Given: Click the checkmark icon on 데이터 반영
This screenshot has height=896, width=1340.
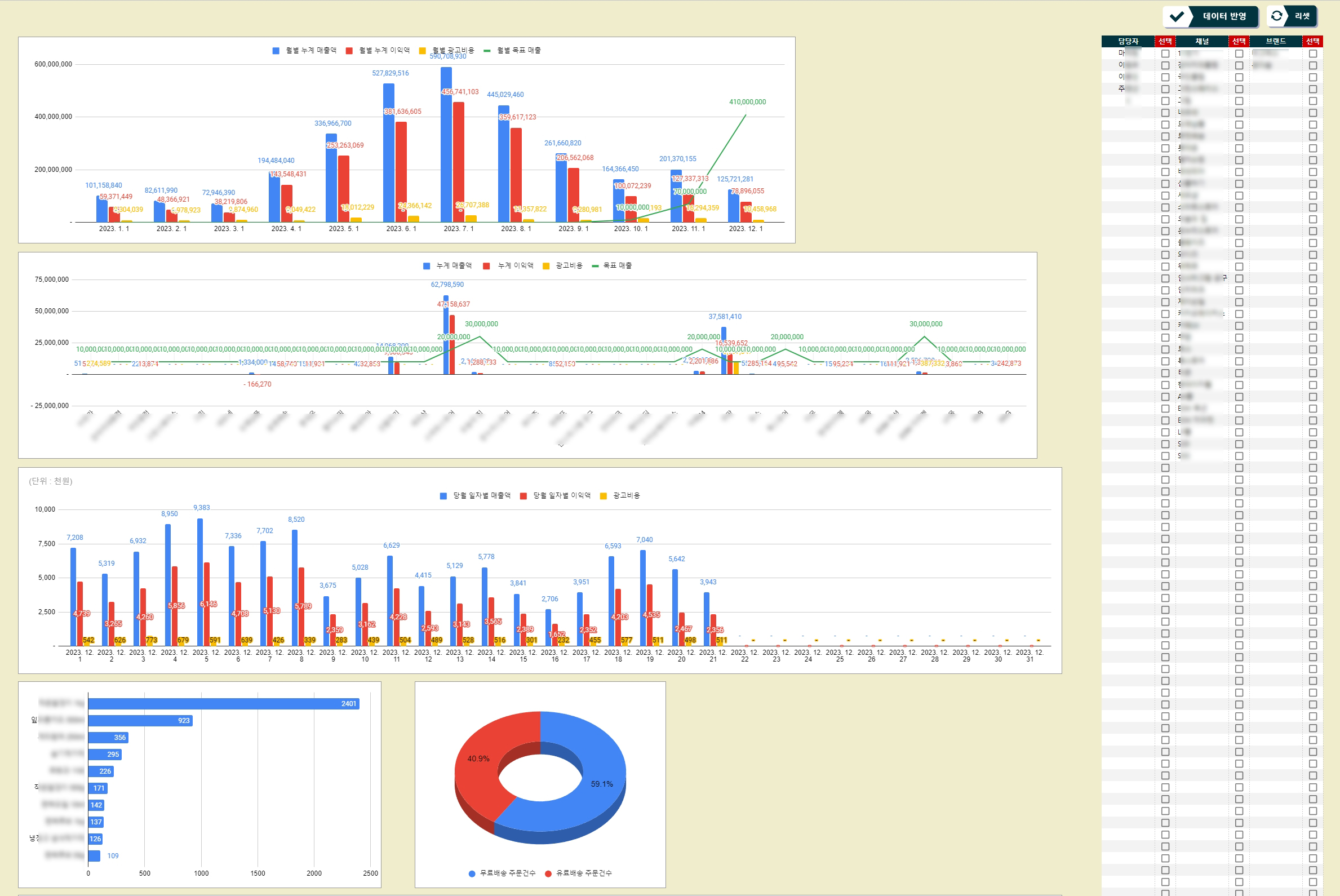Looking at the screenshot, I should 1177,16.
